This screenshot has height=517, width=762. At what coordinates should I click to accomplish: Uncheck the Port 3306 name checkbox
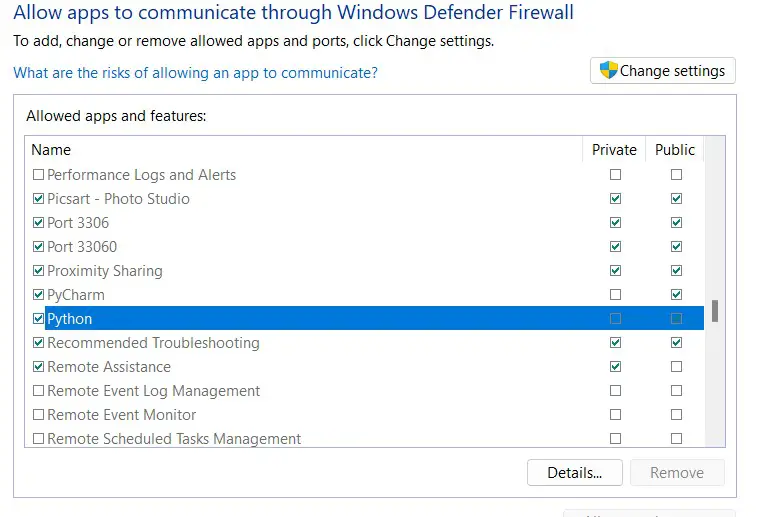coord(38,223)
